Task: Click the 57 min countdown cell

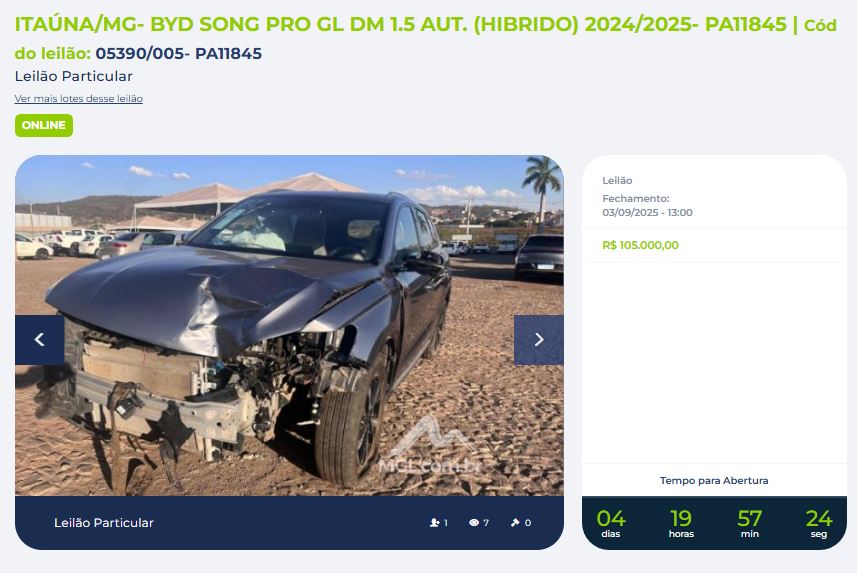Action: click(x=749, y=523)
